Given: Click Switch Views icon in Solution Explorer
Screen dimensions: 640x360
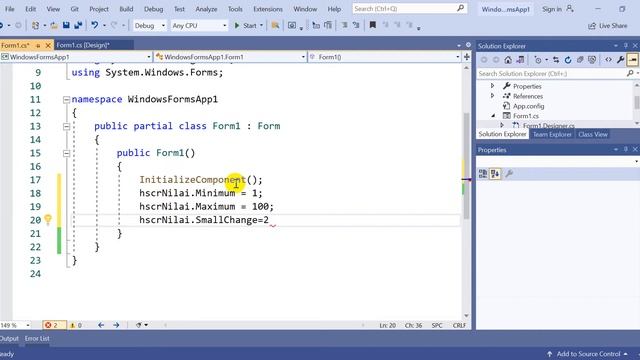Looking at the screenshot, I should (520, 60).
